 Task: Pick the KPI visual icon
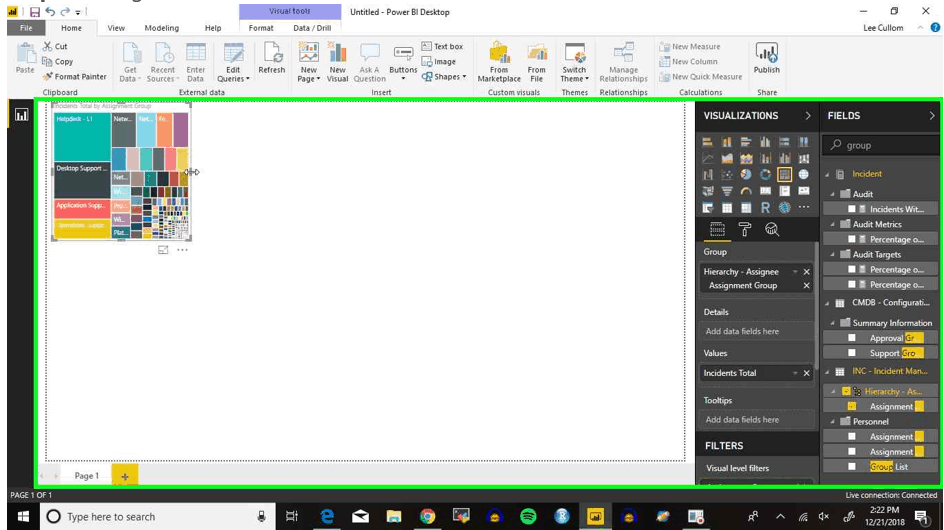point(804,191)
